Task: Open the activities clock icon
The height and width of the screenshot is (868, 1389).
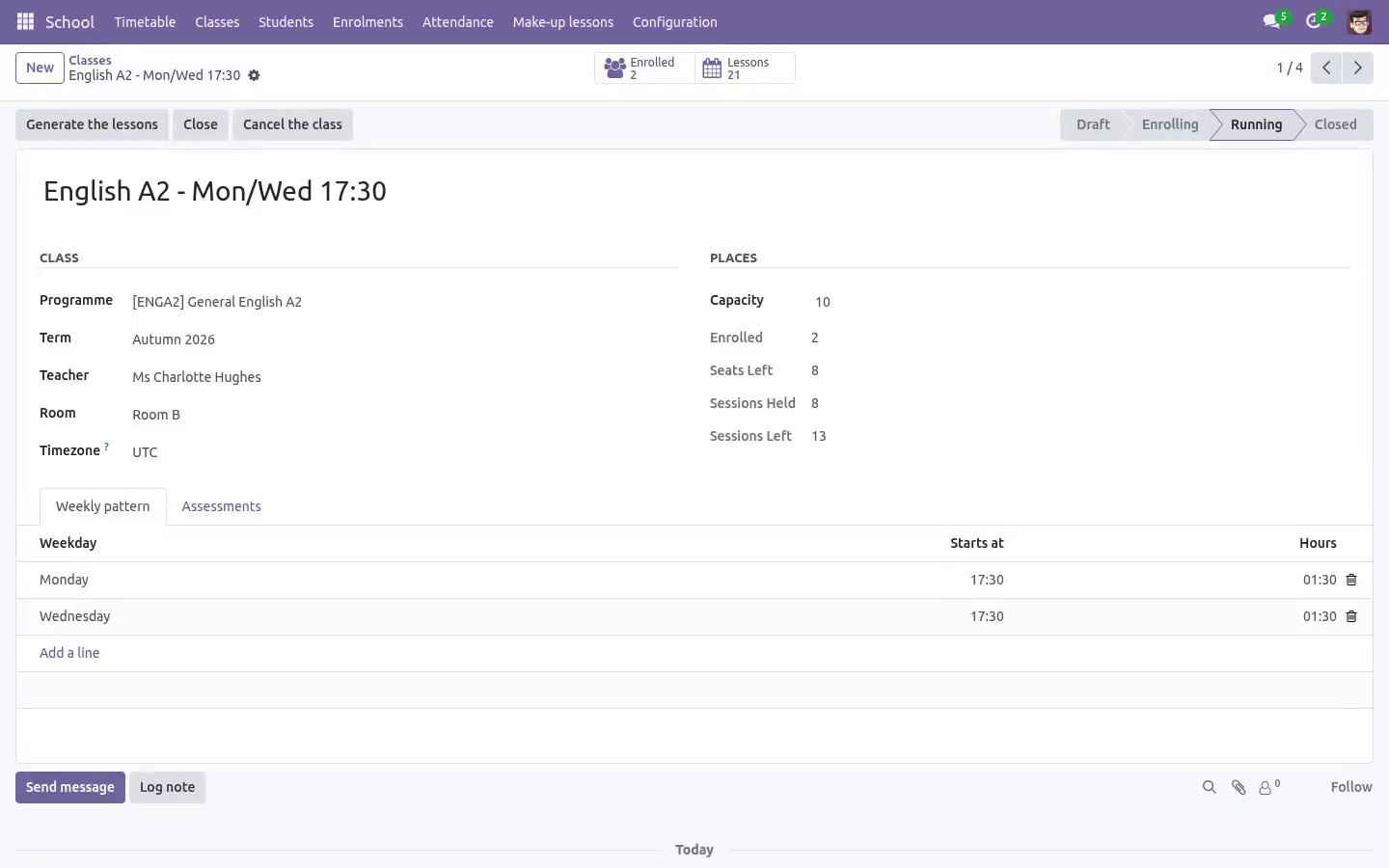Action: pos(1317,21)
